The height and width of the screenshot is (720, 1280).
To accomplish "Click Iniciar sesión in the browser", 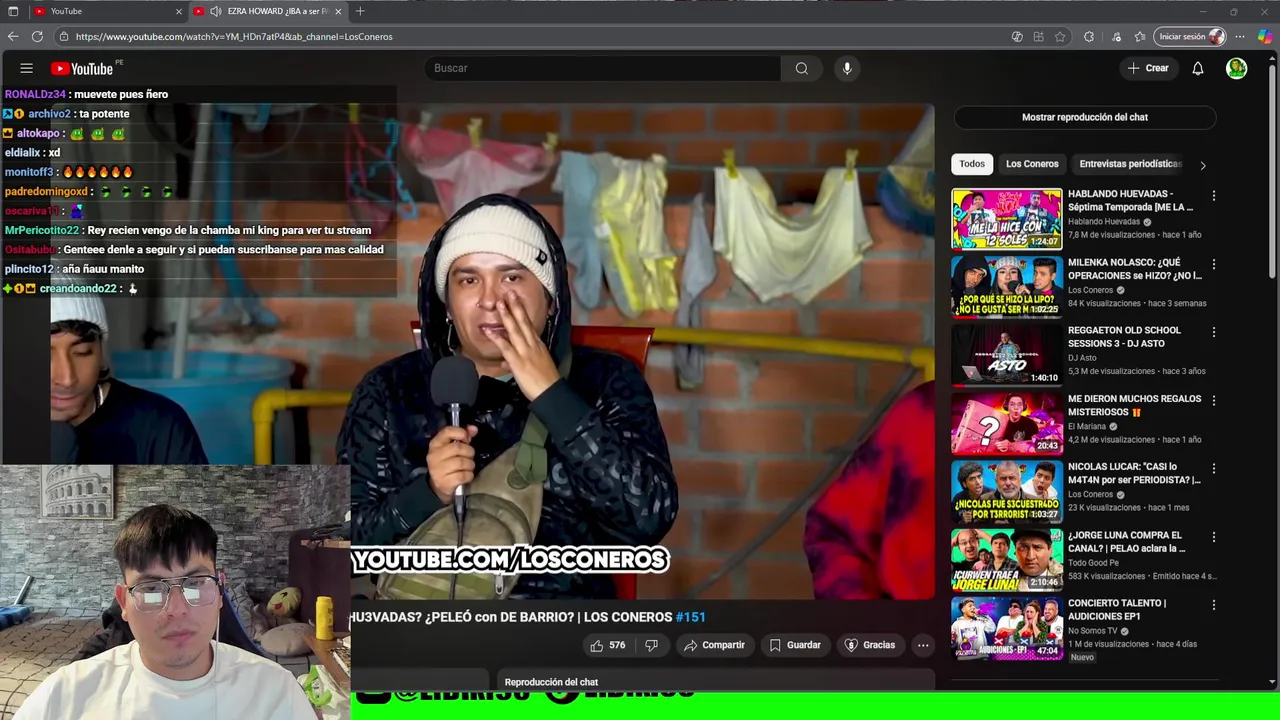I will [1190, 37].
